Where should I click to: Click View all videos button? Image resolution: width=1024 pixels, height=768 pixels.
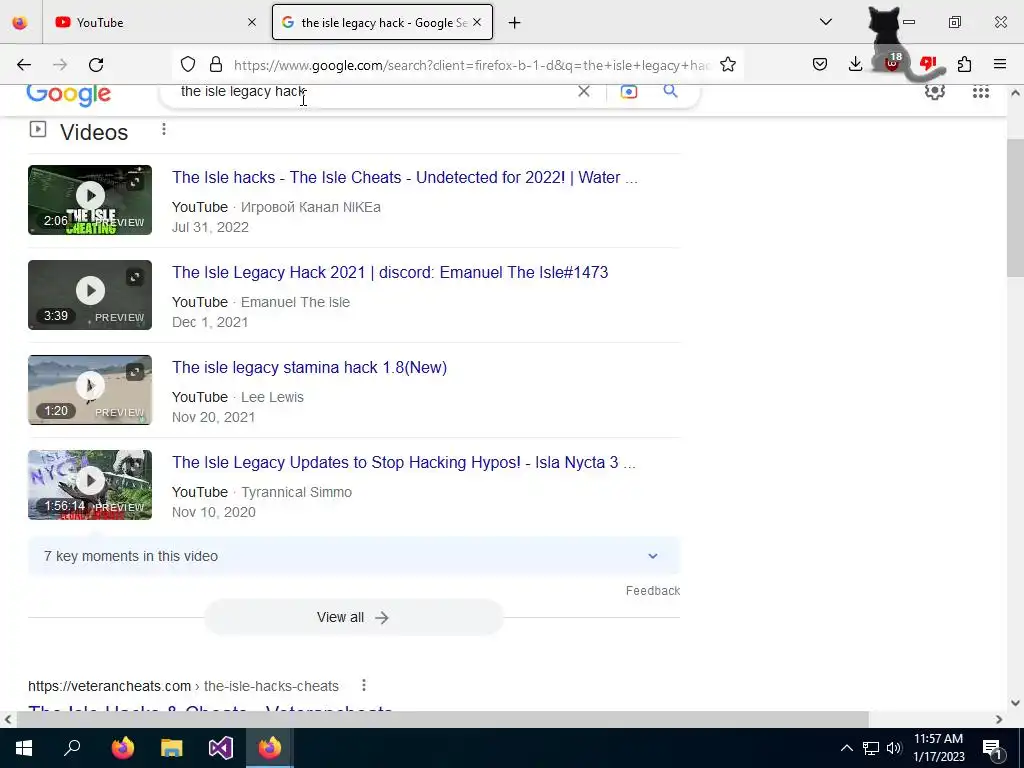[354, 617]
